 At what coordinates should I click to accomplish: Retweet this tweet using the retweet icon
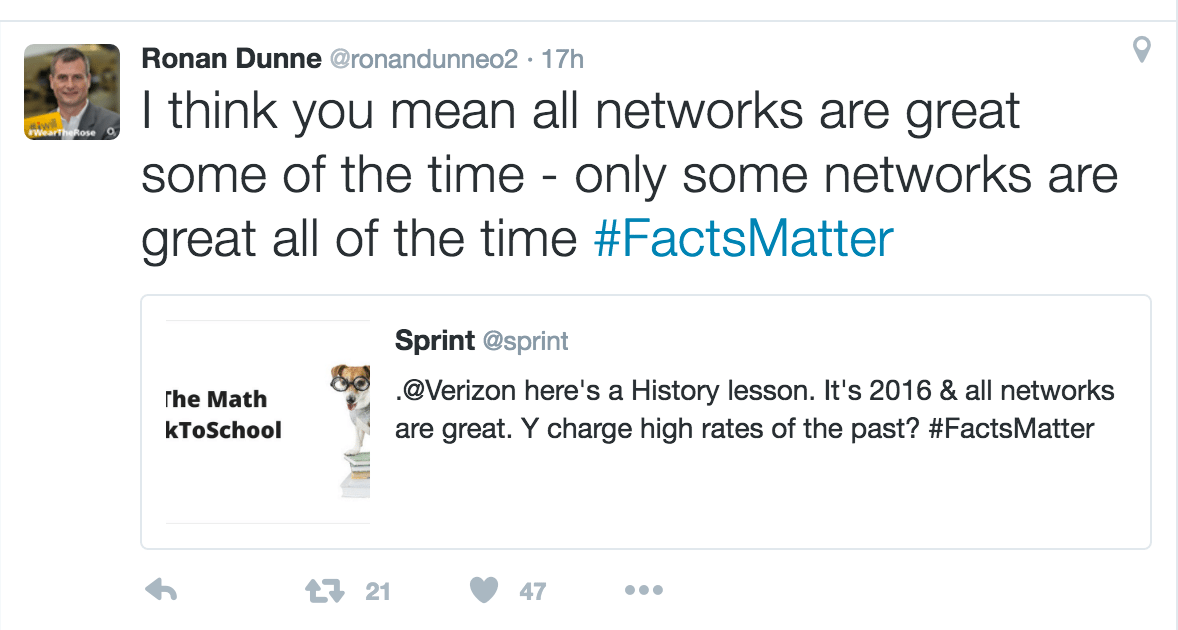(324, 591)
